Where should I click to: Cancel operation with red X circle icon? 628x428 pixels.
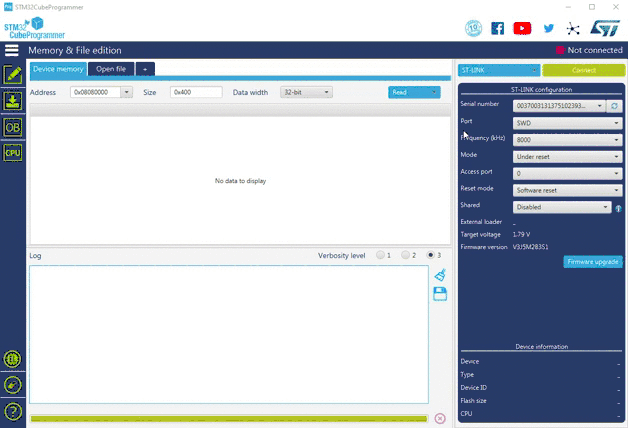coord(440,418)
